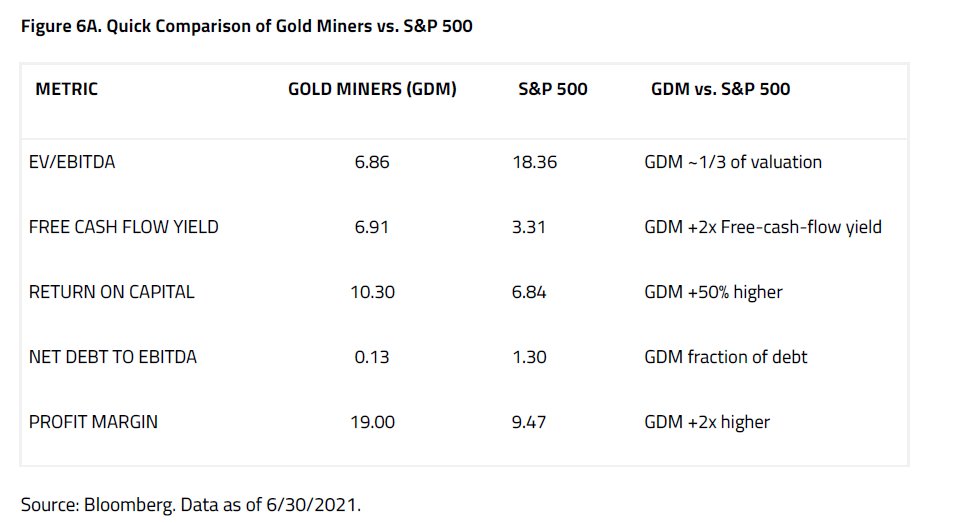This screenshot has width=967, height=523.
Task: Click the 1.30 S&P net debt value
Action: (529, 356)
